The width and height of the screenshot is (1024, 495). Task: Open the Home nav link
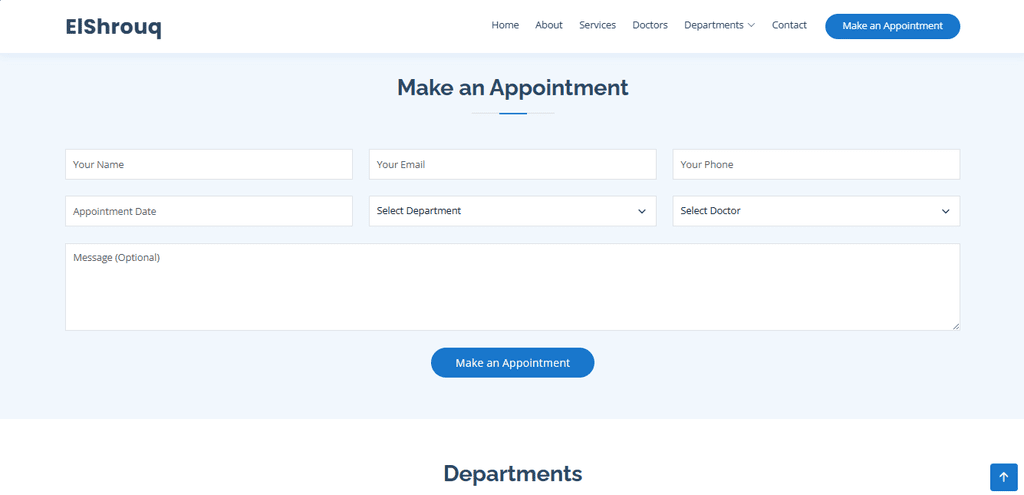(505, 25)
